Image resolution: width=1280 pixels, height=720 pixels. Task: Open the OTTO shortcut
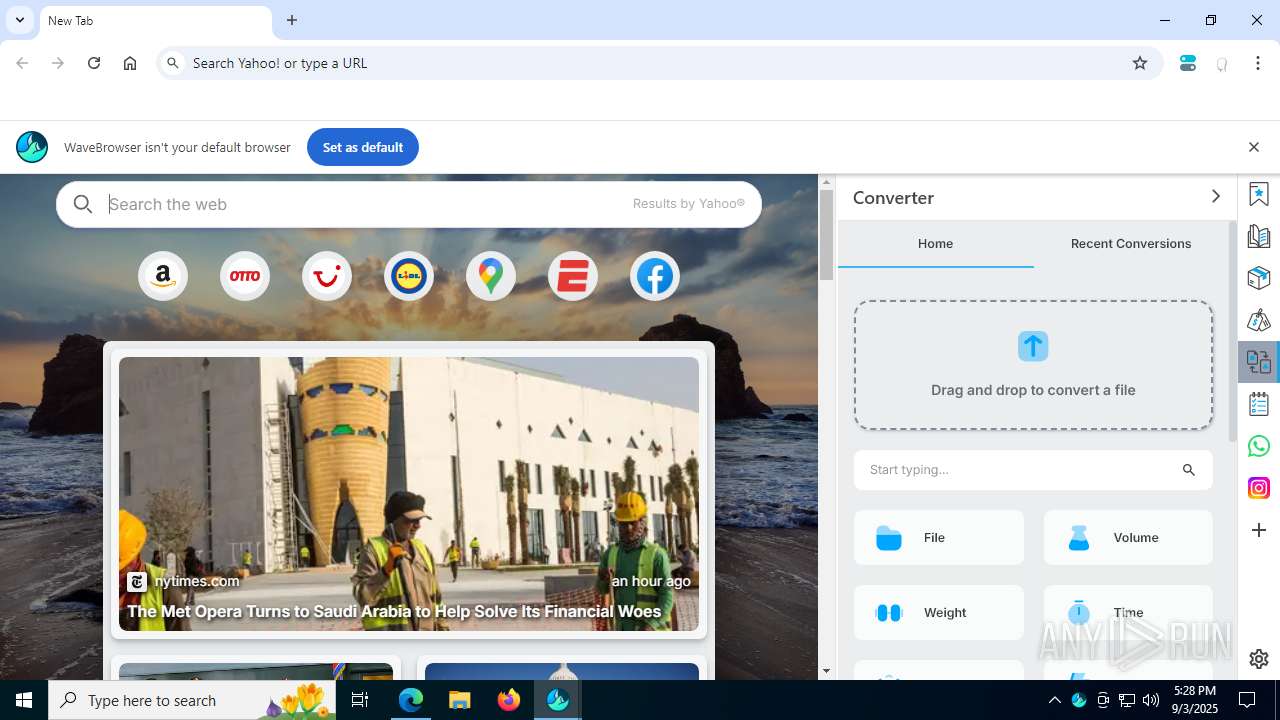point(245,276)
